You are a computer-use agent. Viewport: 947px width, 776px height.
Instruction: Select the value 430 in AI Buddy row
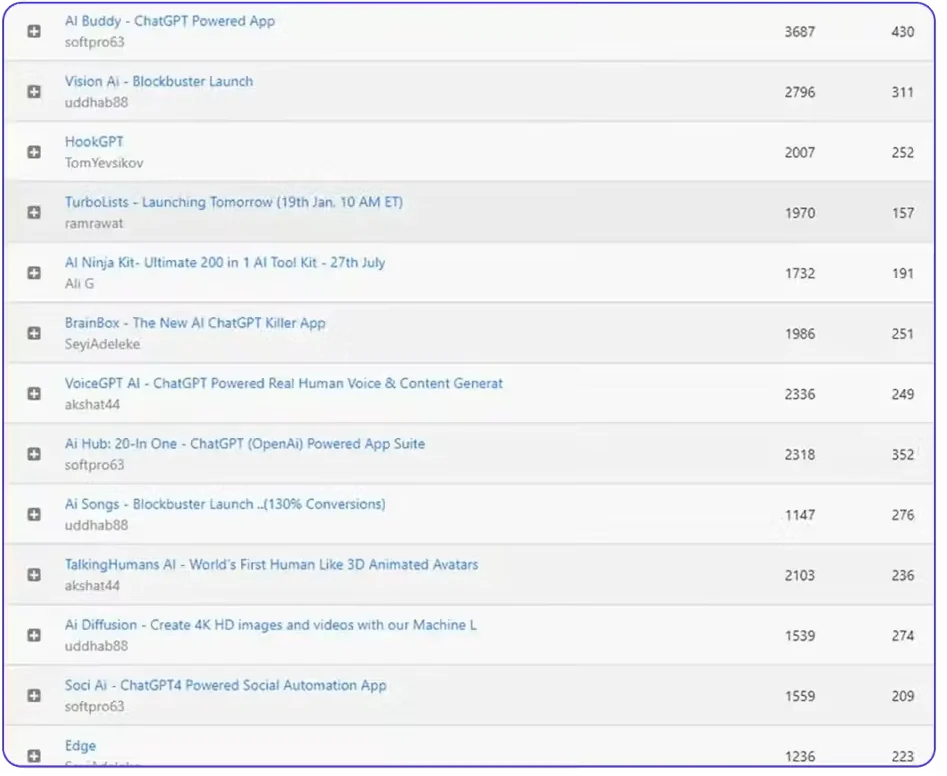pyautogui.click(x=902, y=32)
